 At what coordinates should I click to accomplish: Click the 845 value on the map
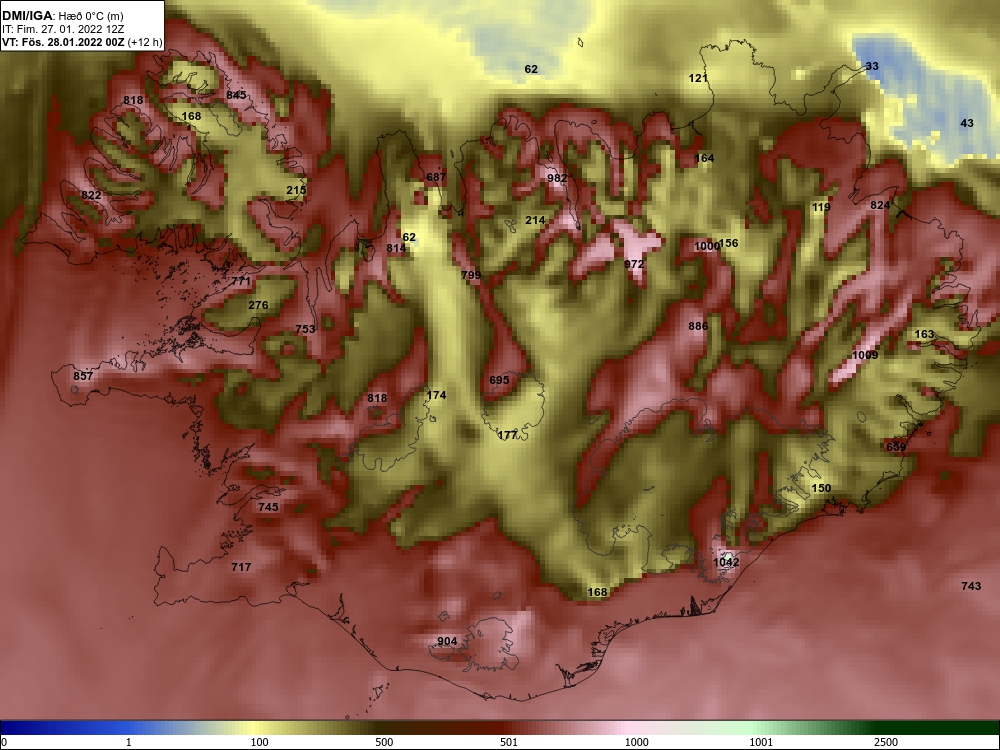[x=236, y=95]
